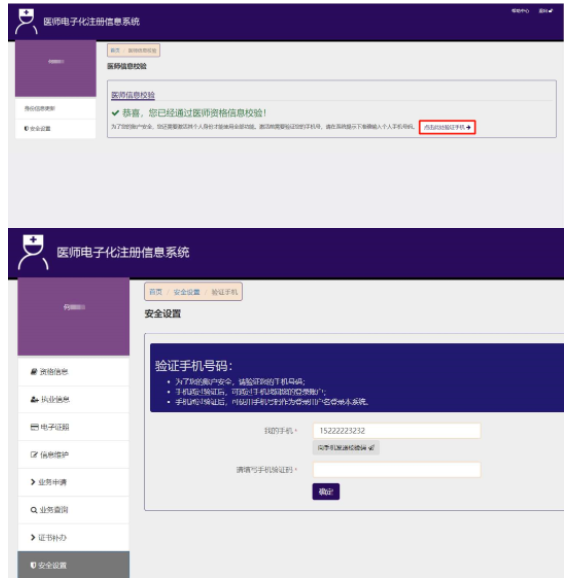The image size is (573, 581).
Task: Click the dark purple 确定 confirm button
Action: [x=326, y=492]
